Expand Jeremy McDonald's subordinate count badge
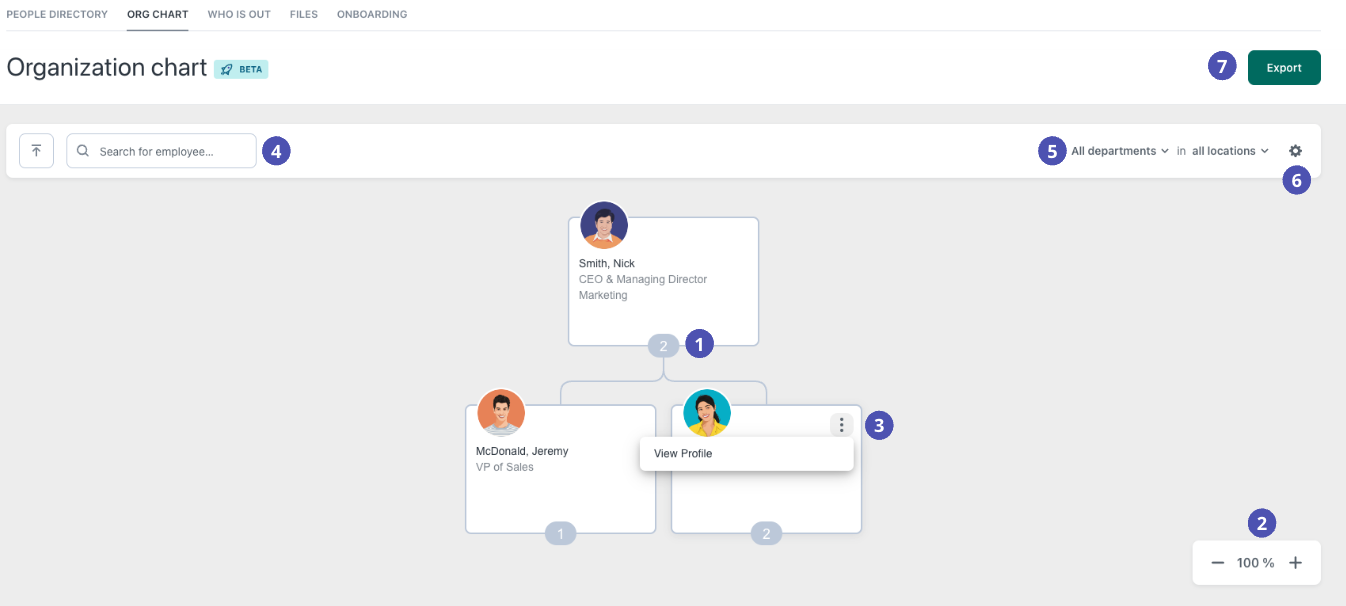Image resolution: width=1346 pixels, height=606 pixels. (560, 533)
